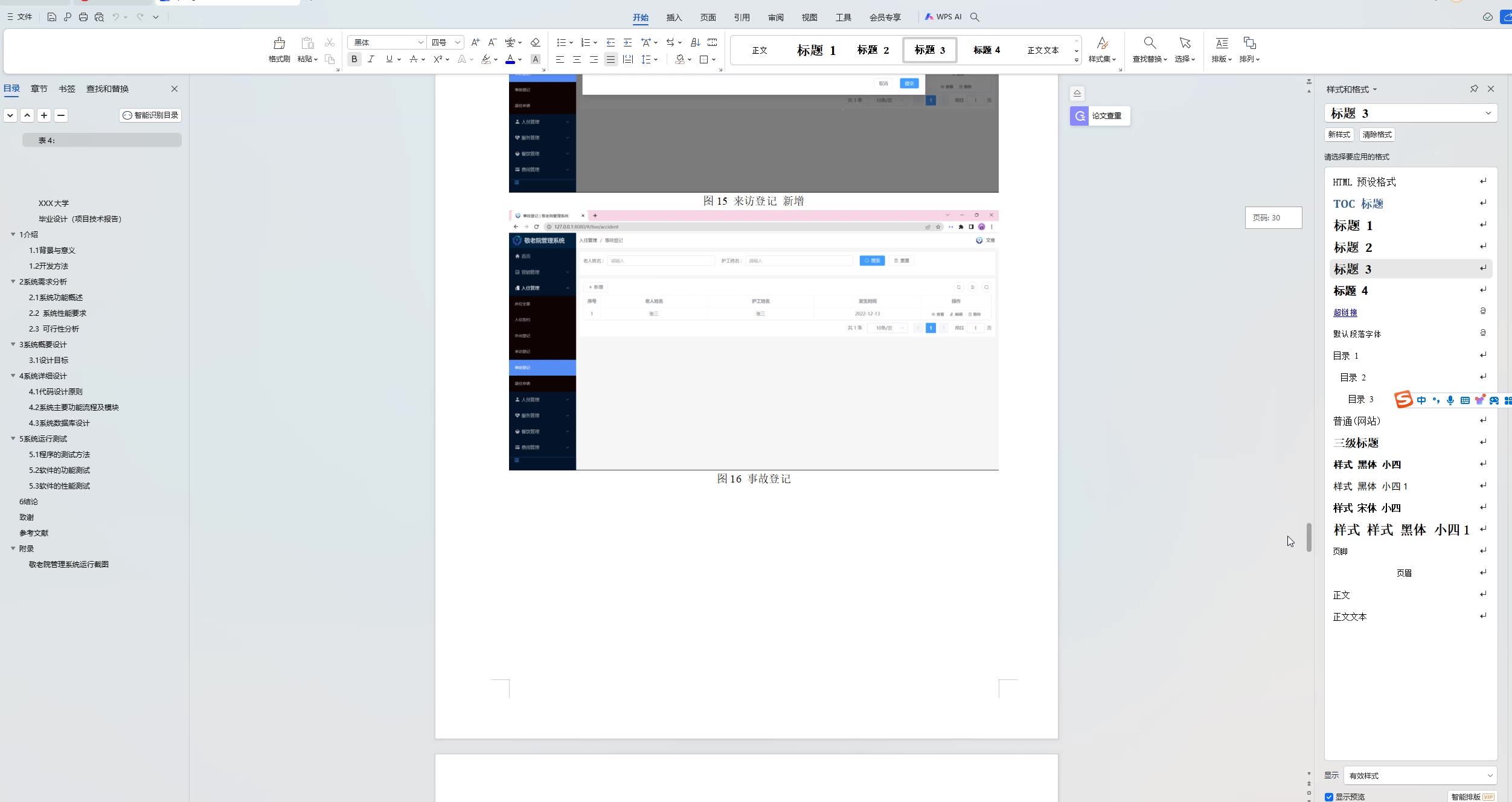Click the Increase Indent icon
Viewport: 1512px width, 802px height.
click(x=627, y=42)
